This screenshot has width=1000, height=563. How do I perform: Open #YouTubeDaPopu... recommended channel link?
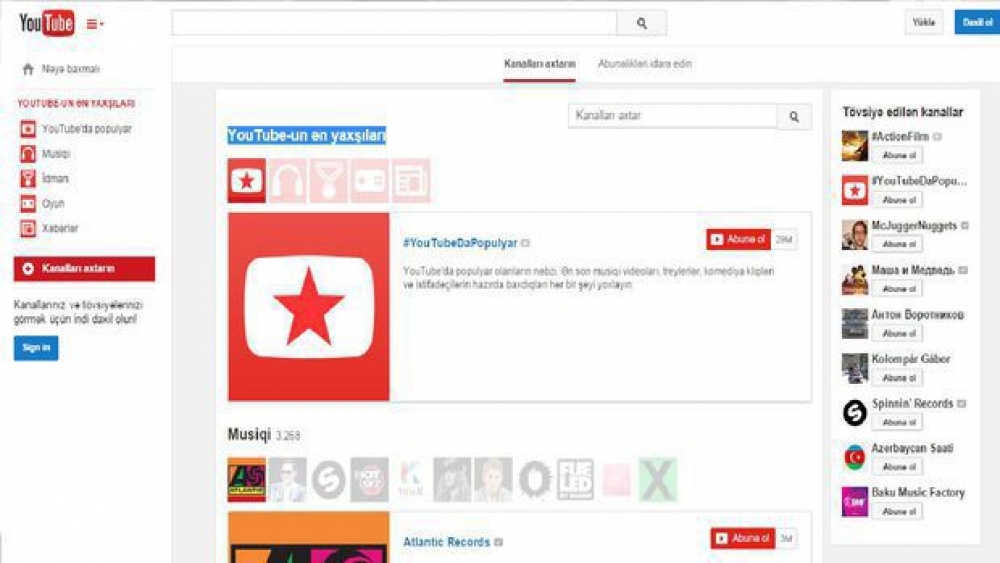point(919,181)
